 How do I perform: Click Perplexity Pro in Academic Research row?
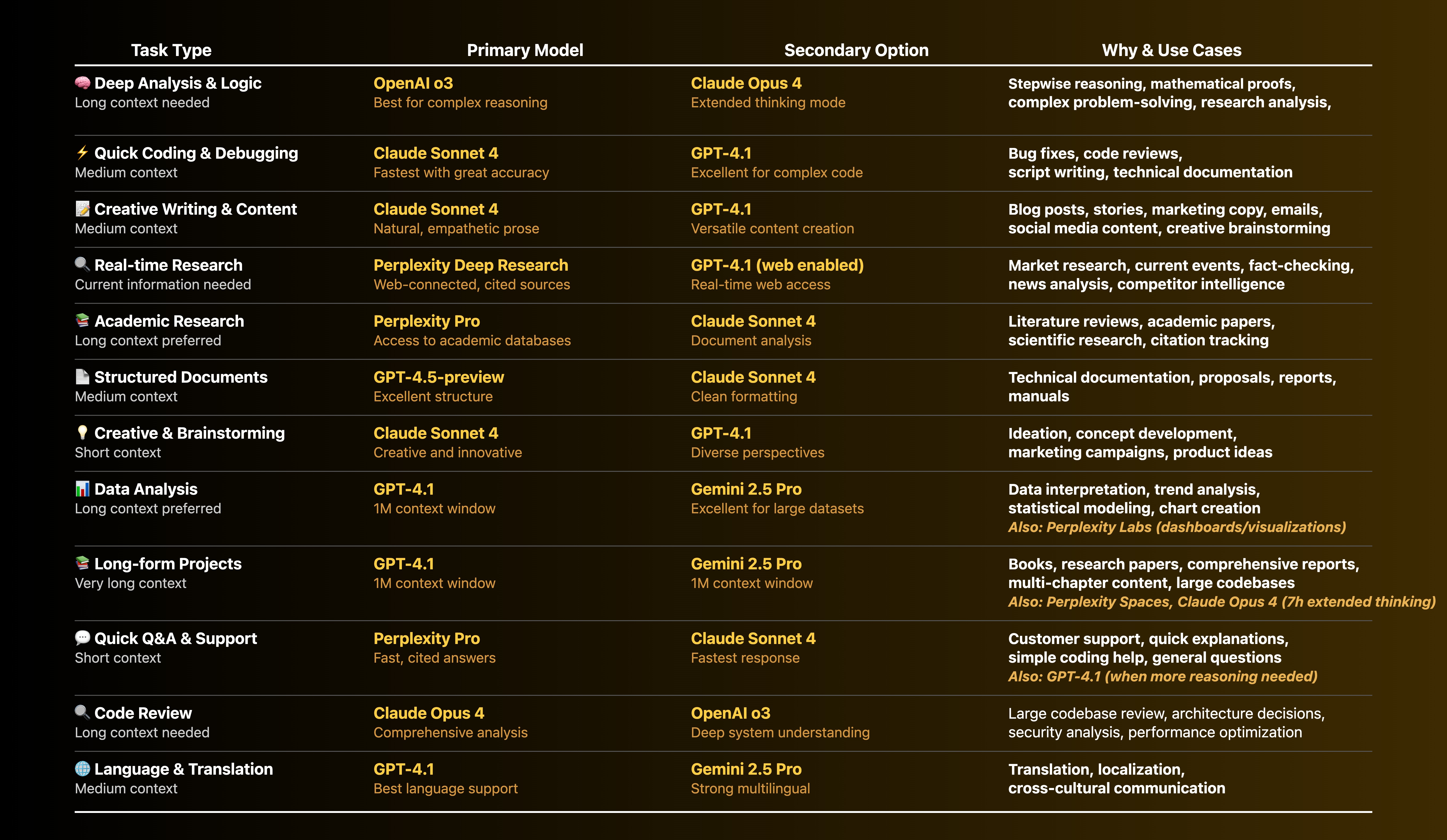pyautogui.click(x=427, y=322)
